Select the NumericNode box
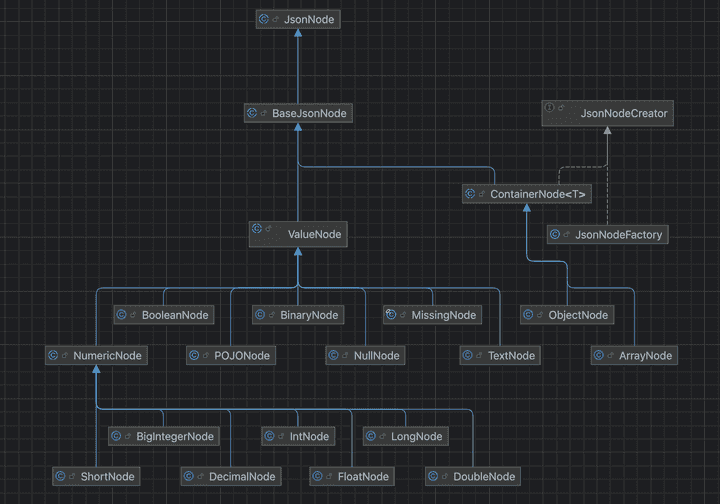This screenshot has width=720, height=504. (x=96, y=355)
